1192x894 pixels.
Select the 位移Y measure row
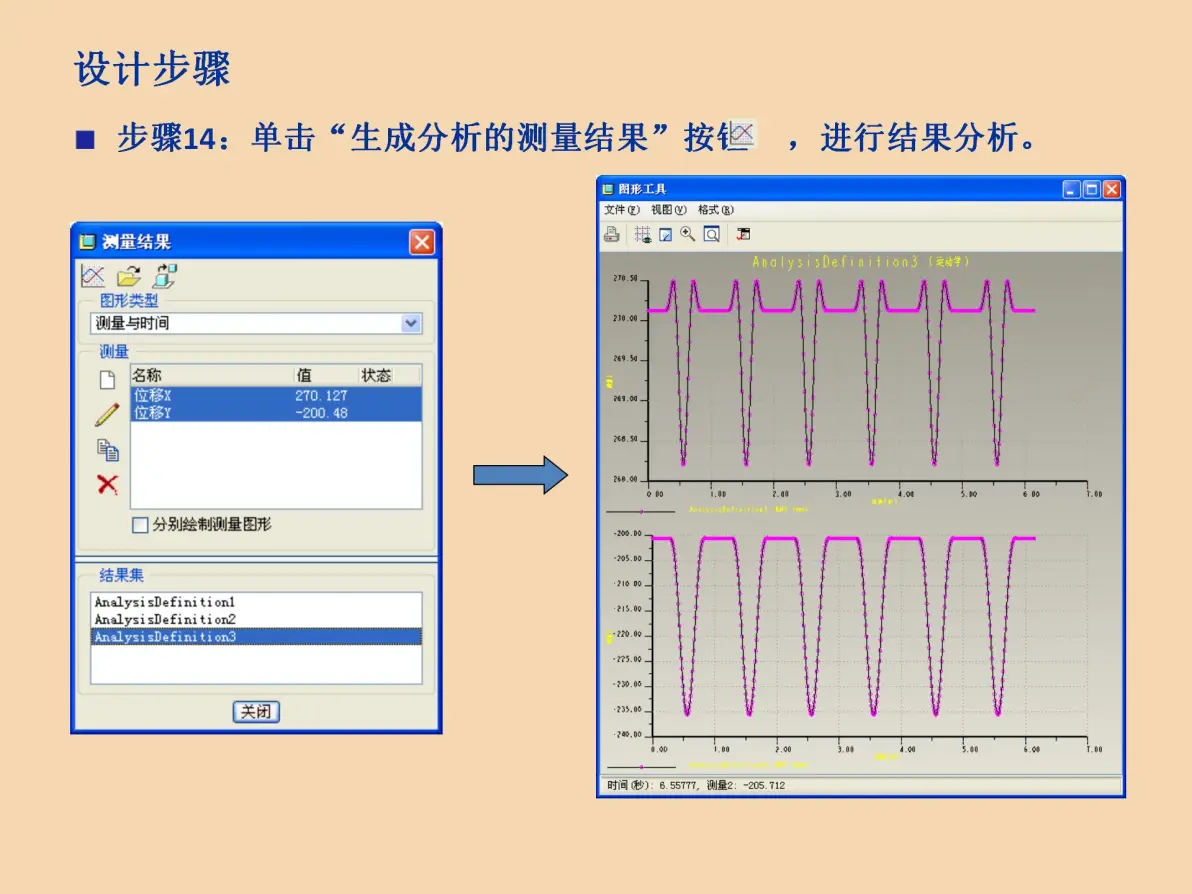pos(276,413)
